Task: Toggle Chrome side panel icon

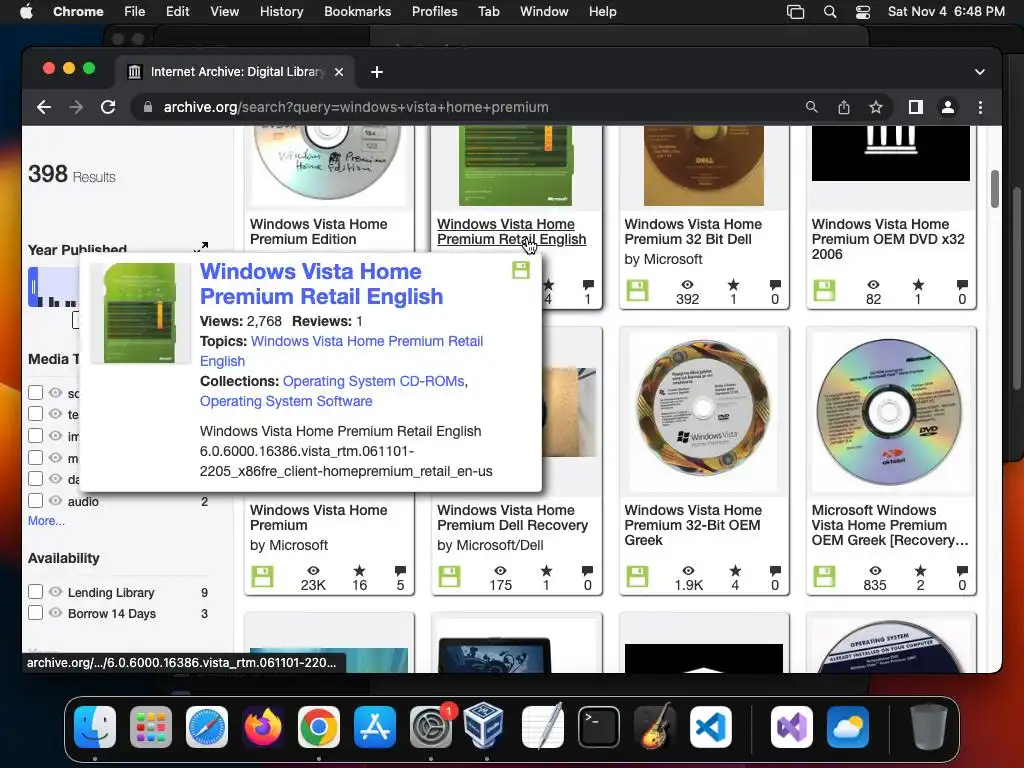Action: click(916, 107)
